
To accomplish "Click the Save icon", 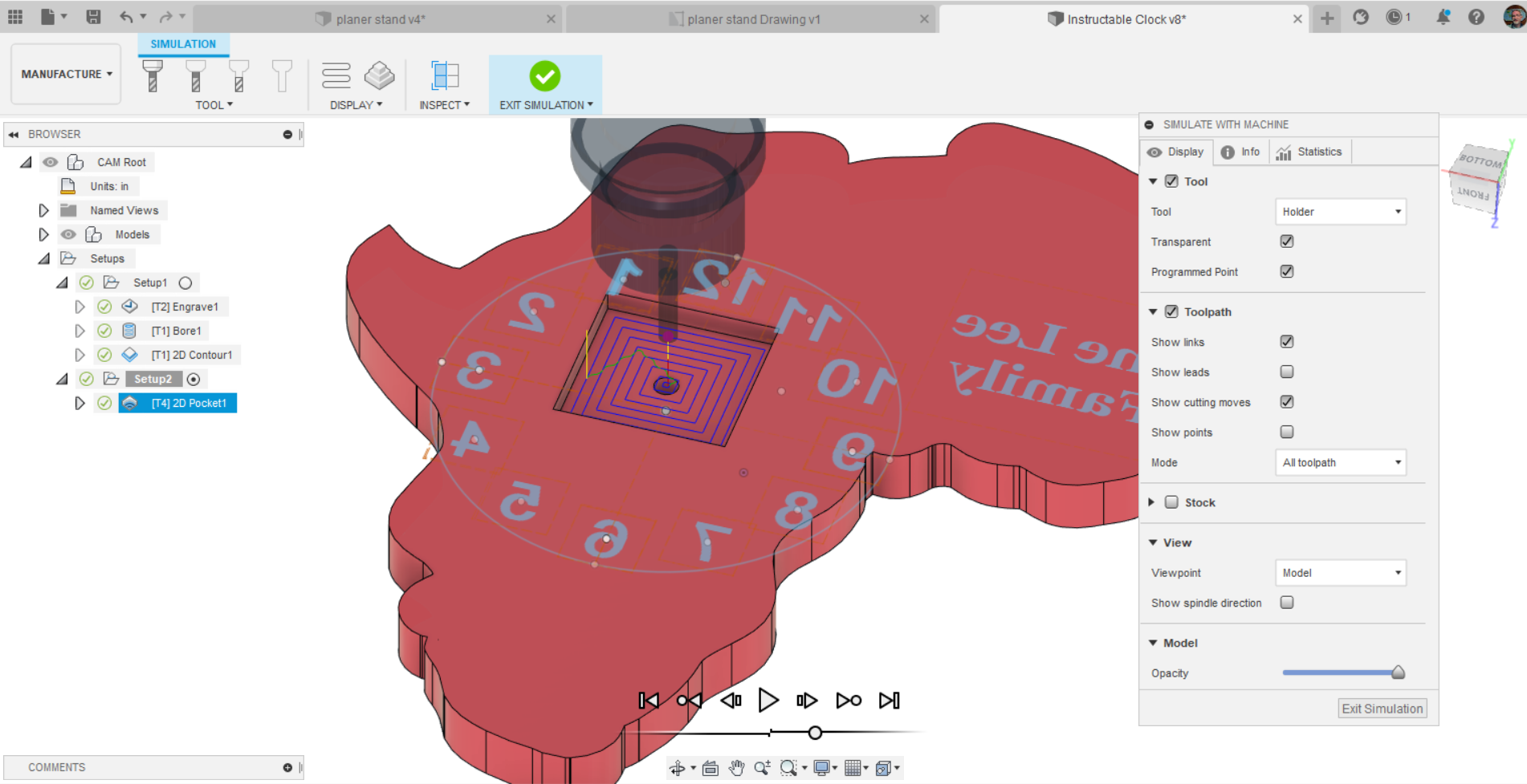I will point(93,17).
